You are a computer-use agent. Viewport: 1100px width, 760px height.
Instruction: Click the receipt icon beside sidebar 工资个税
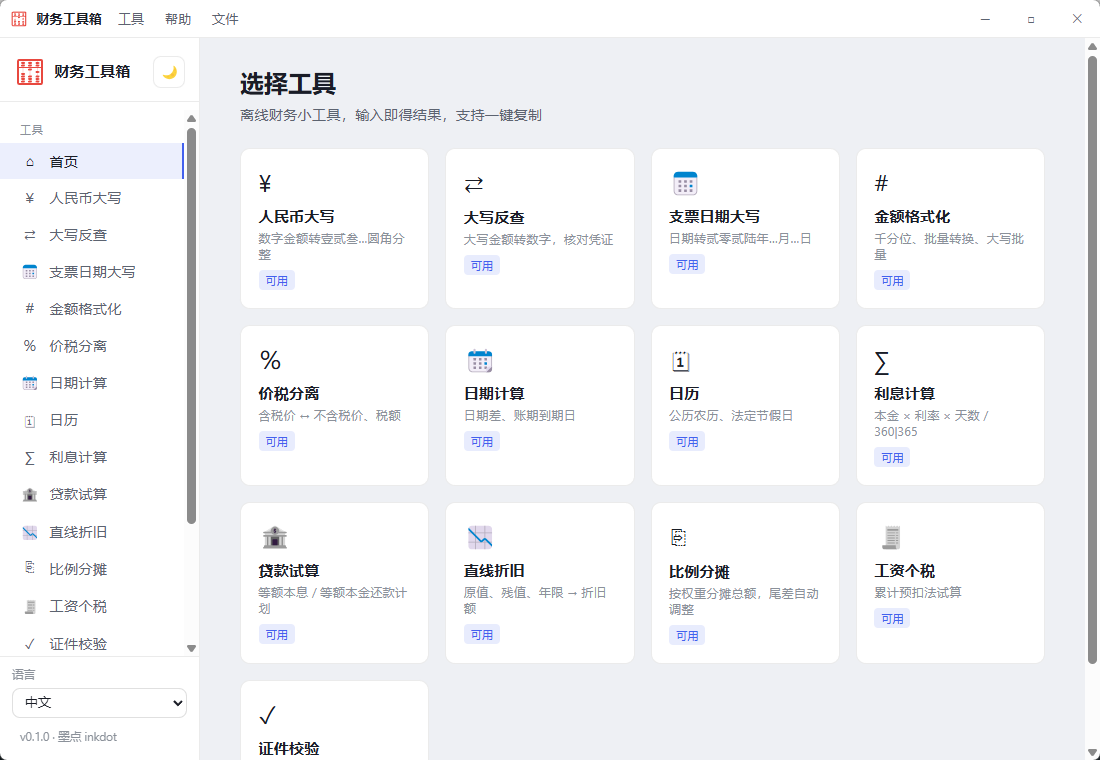tap(29, 606)
